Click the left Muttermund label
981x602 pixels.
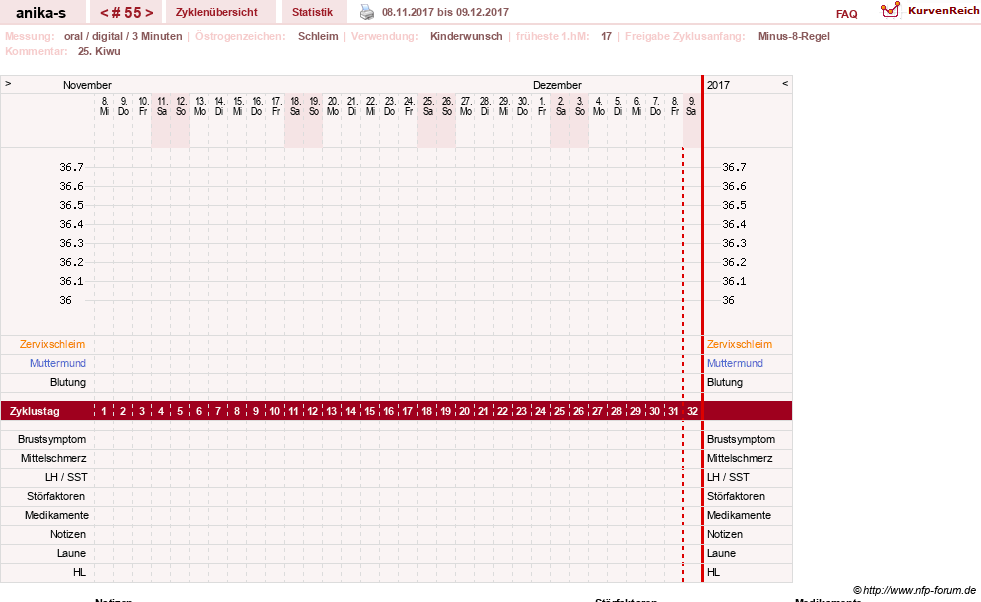coord(58,363)
